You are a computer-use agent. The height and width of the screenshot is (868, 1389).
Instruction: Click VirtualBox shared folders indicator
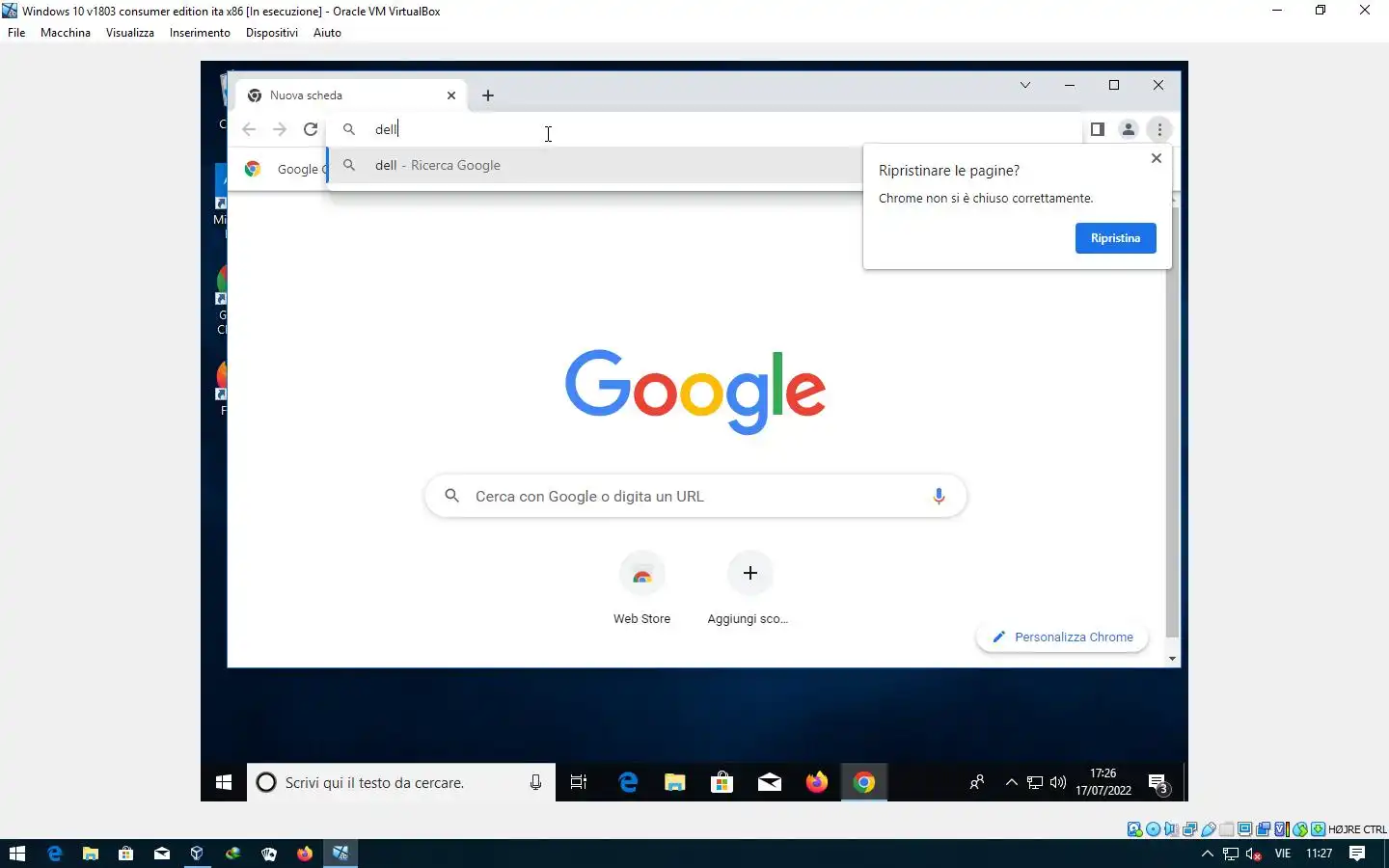coord(1227,829)
